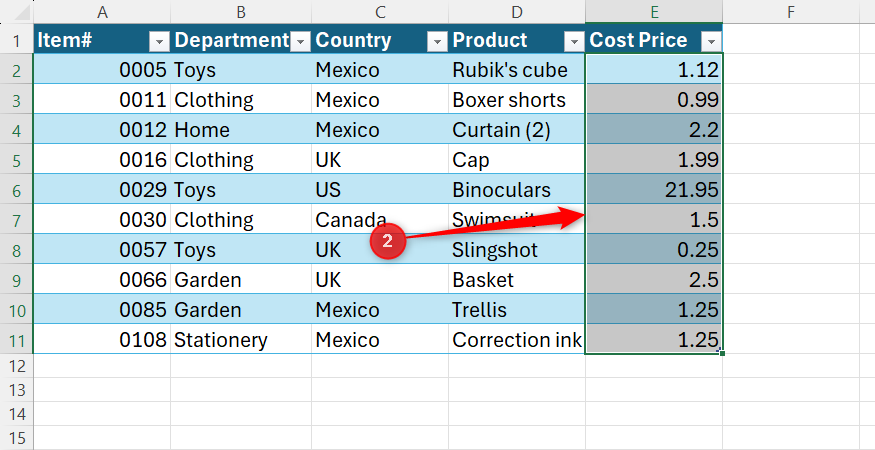Select the Basket product cell

click(x=517, y=280)
